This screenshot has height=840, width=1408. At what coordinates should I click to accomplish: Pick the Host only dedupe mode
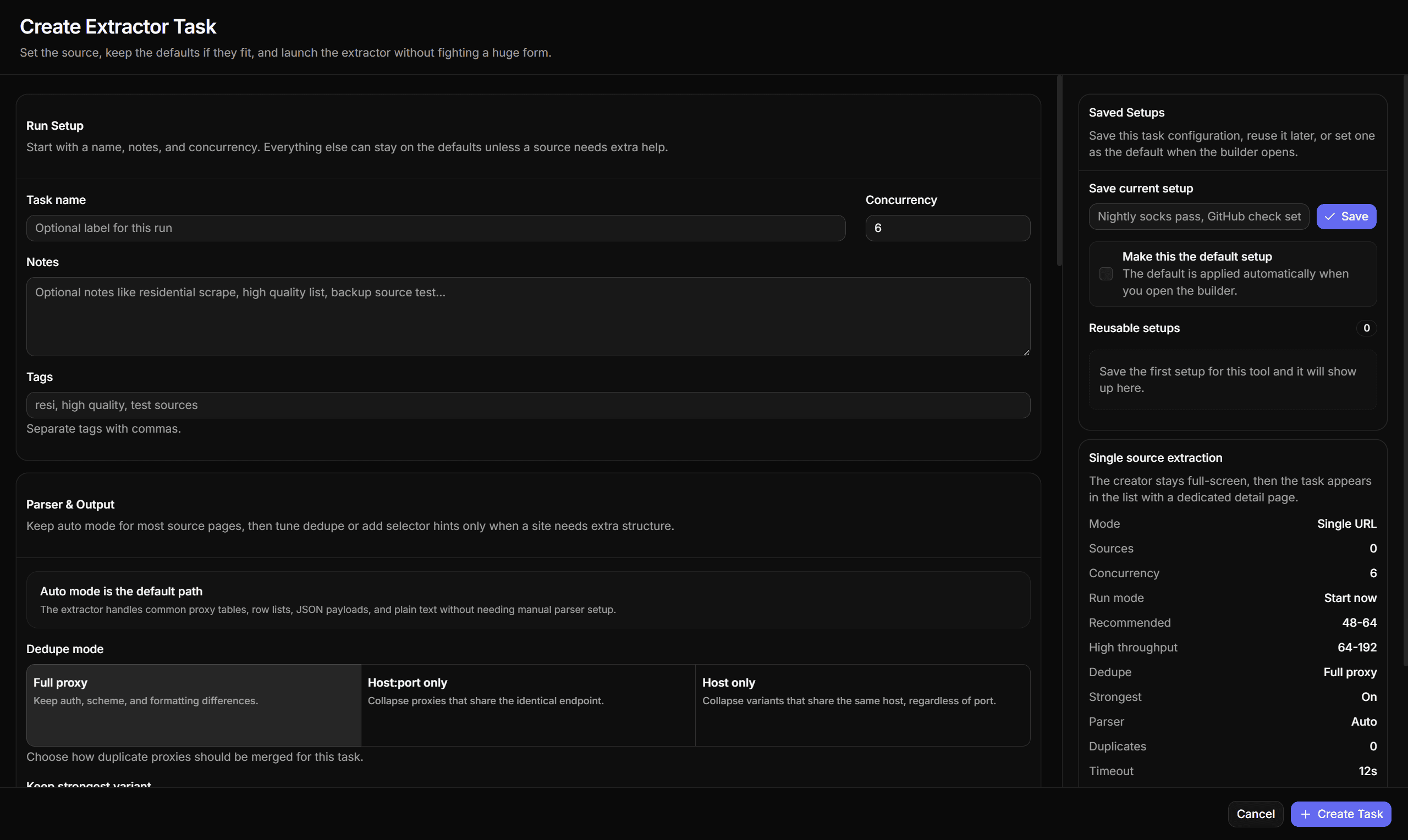[x=862, y=705]
